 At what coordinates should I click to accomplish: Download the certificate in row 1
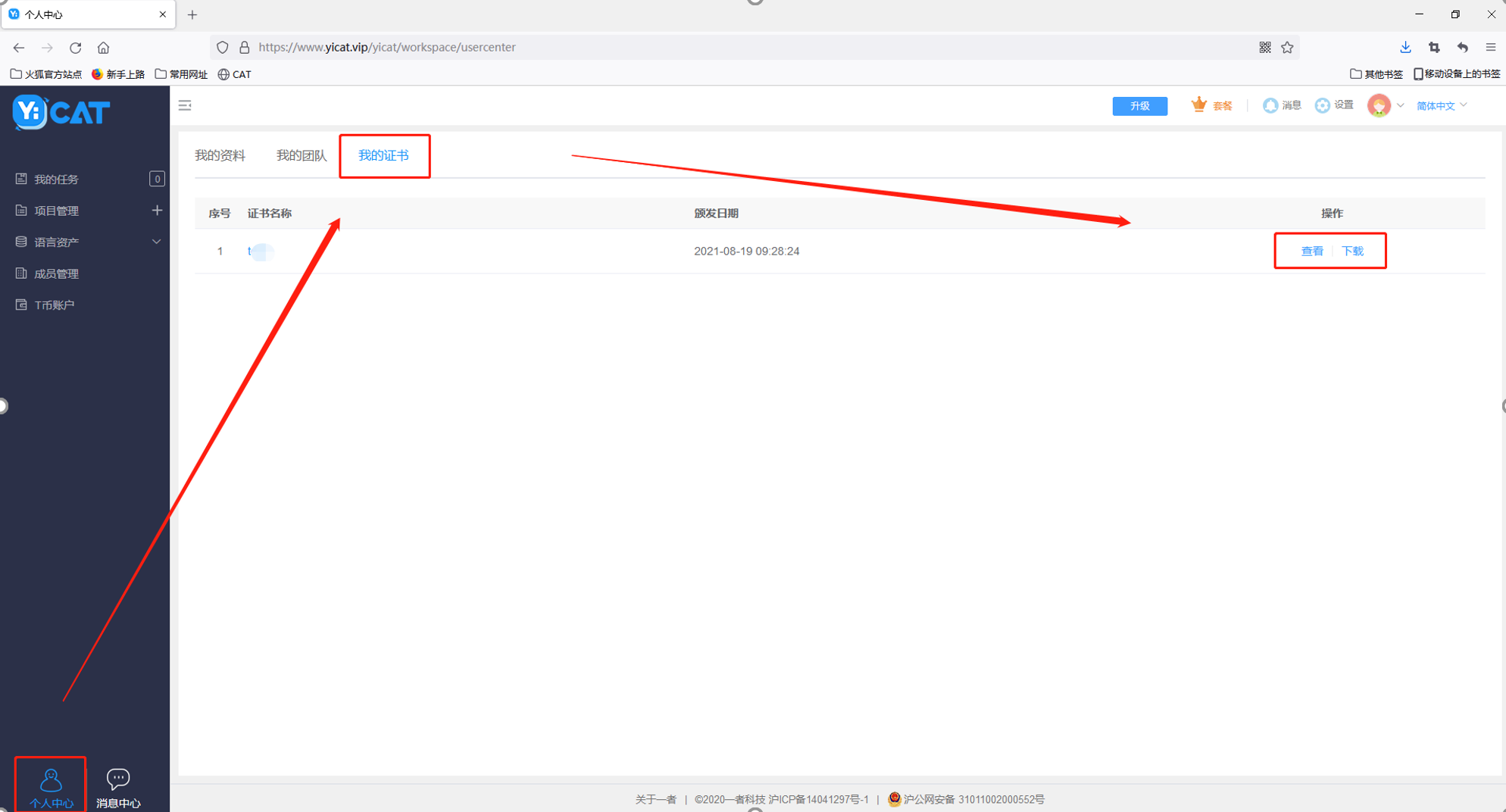1352,251
